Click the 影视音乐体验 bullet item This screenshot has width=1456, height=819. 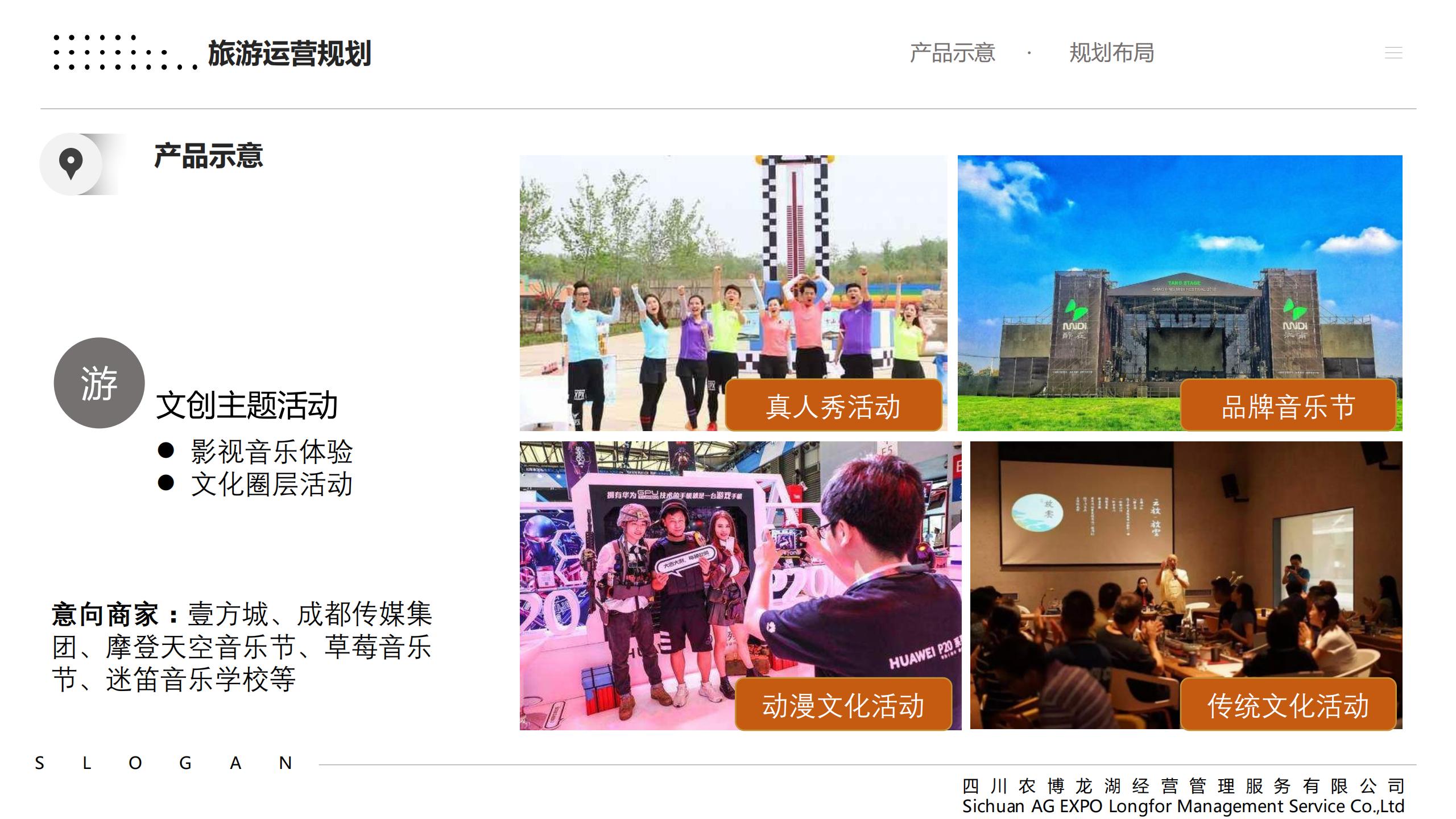tap(271, 452)
